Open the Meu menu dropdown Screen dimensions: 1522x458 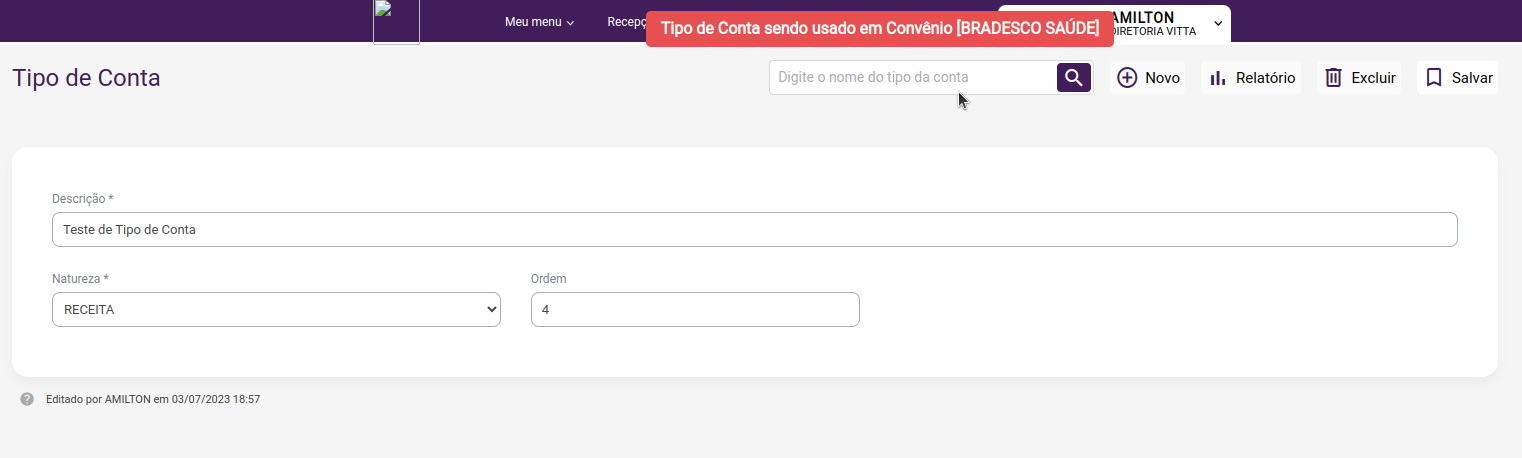point(539,22)
